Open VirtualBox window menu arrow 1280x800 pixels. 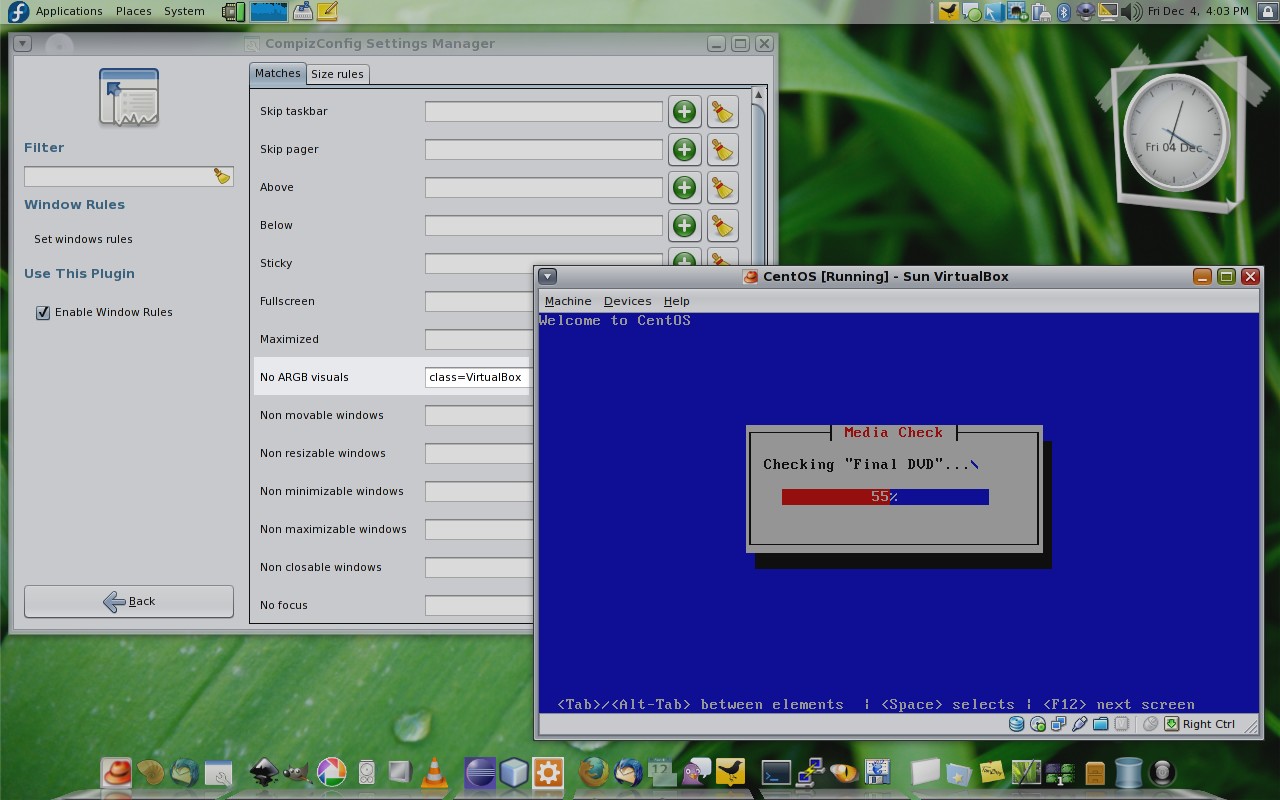pyautogui.click(x=548, y=276)
